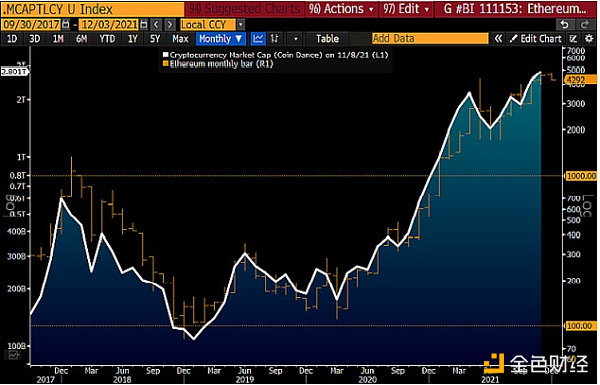Go to next date range arrow
Screen dimensions: 600x385
pyautogui.click(x=170, y=24)
